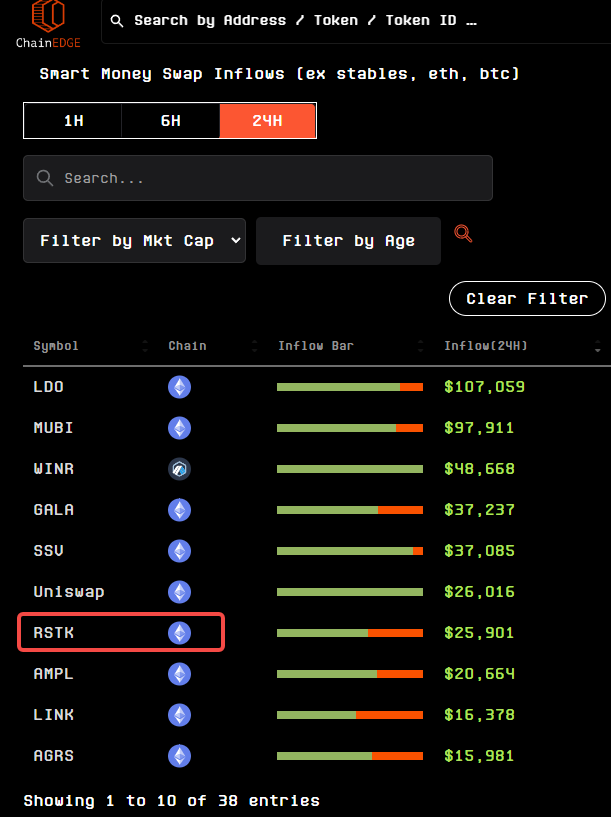This screenshot has height=817, width=611.
Task: Open the LDO token symbol
Action: click(48, 387)
